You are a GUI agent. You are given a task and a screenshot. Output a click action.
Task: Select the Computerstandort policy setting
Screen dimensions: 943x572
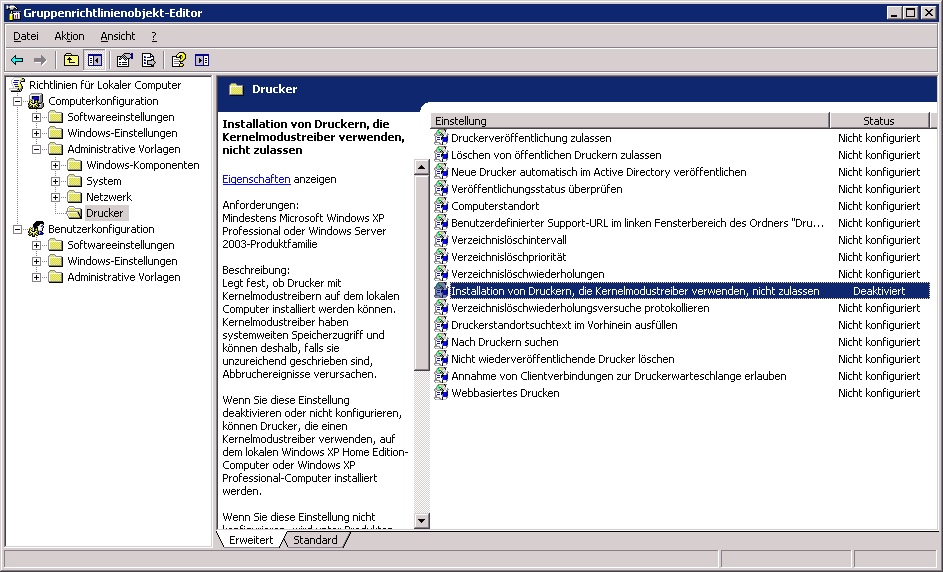point(494,206)
